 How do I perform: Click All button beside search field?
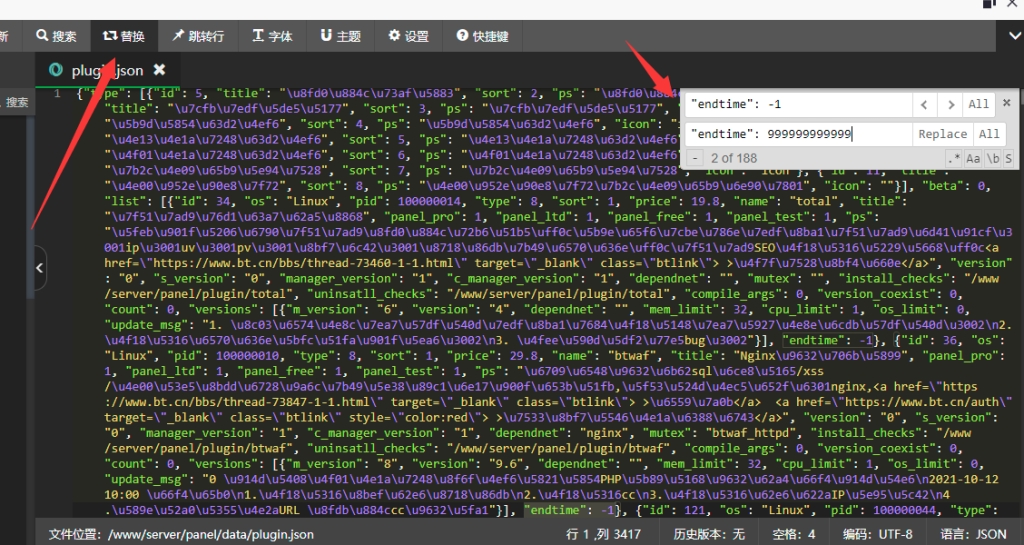978,104
